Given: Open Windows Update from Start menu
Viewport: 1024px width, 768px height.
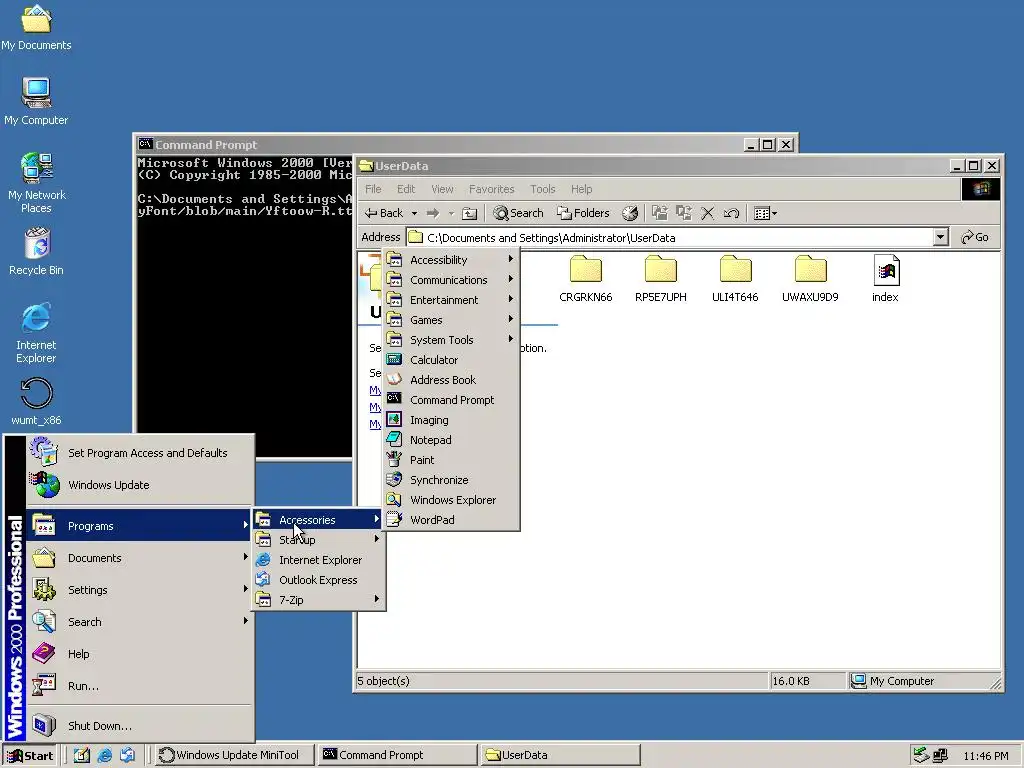Looking at the screenshot, I should (140, 485).
